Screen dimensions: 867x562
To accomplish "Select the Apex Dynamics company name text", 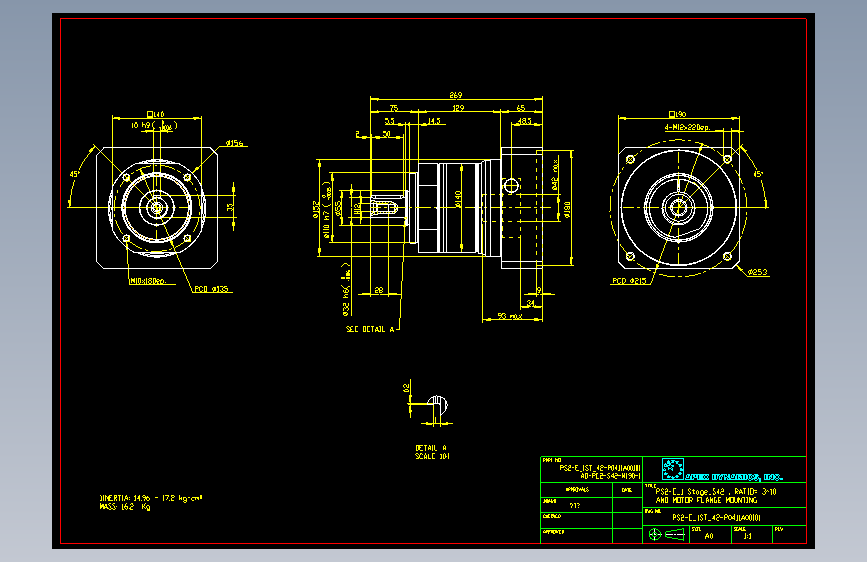I will tap(734, 477).
